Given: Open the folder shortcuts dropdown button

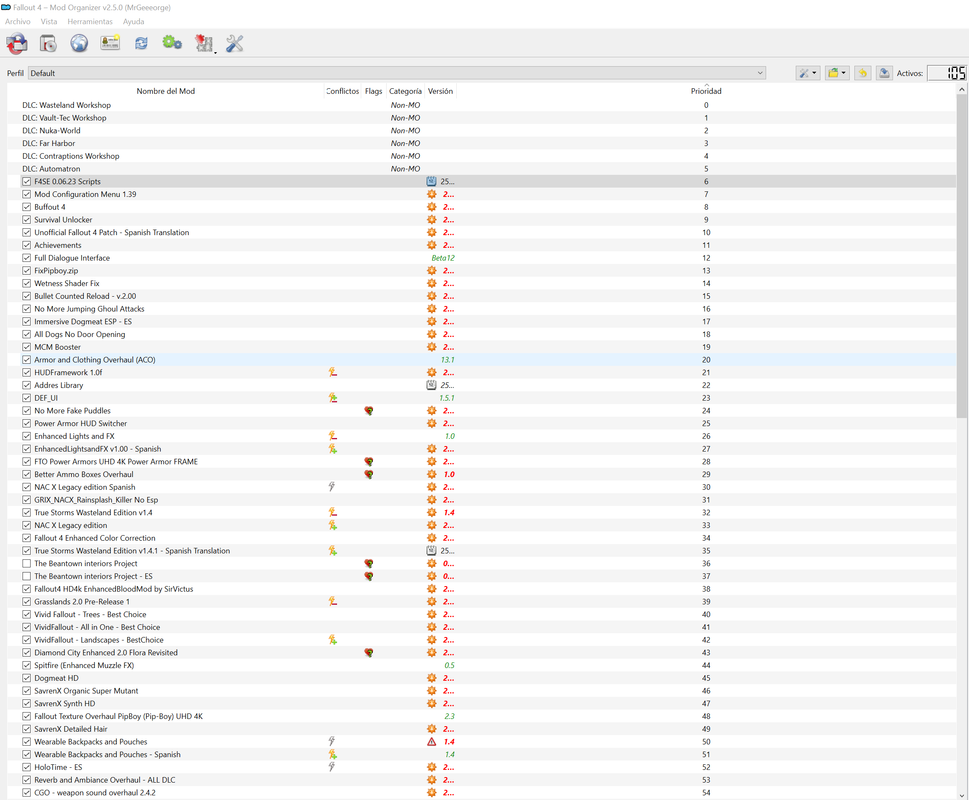Looking at the screenshot, I should coord(837,73).
